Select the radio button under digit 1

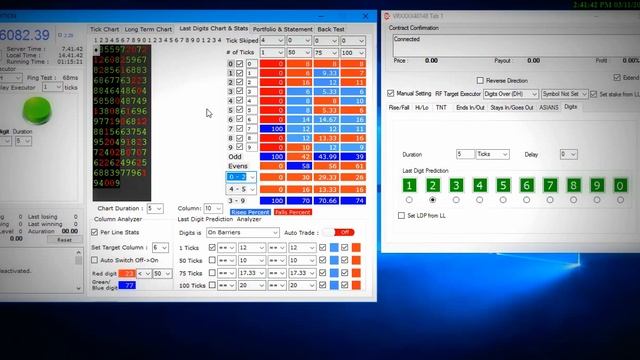[x=409, y=200]
